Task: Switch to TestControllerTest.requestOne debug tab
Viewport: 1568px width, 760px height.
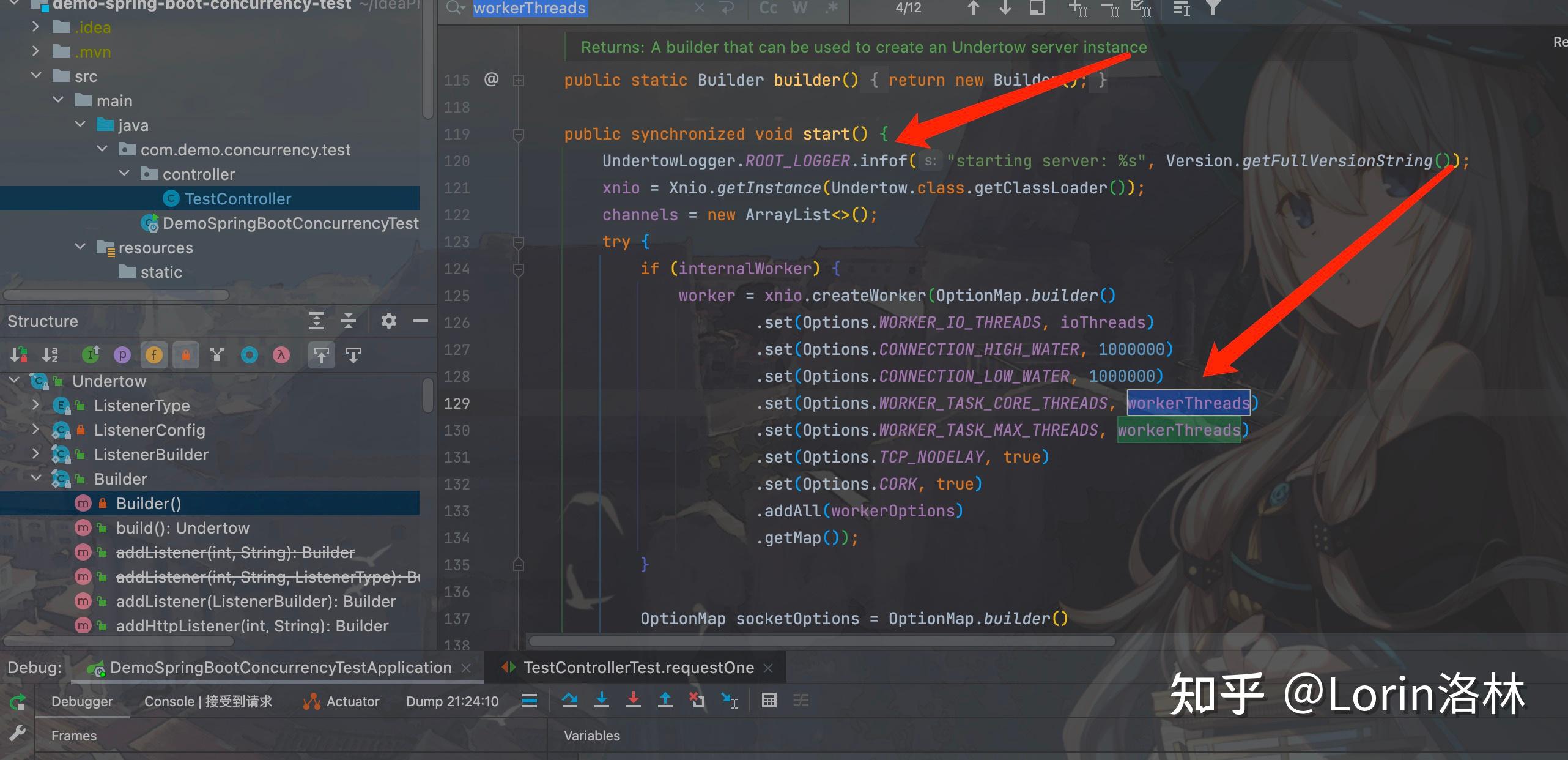Action: (638, 668)
